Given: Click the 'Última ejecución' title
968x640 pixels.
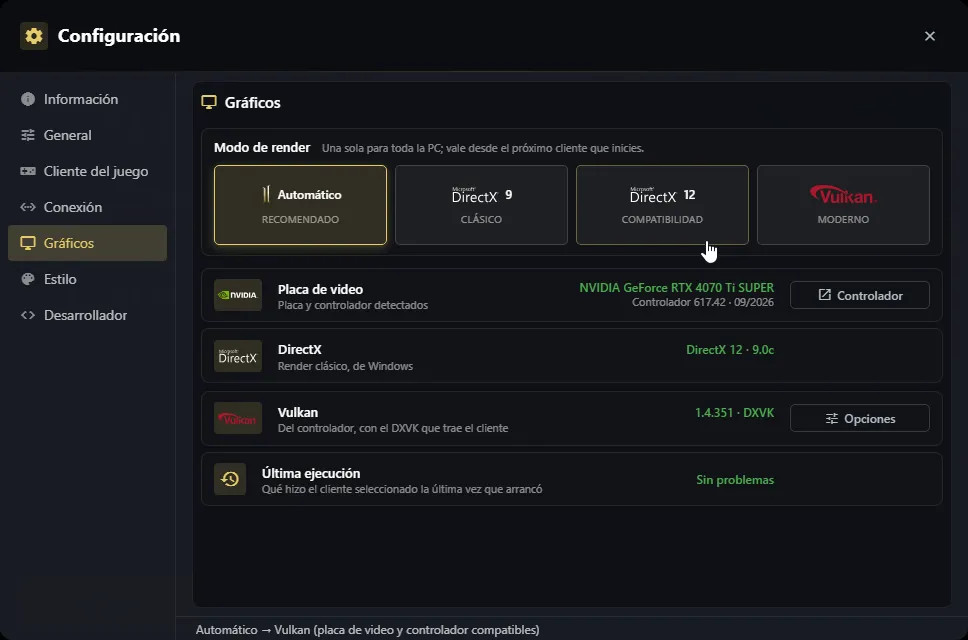Looking at the screenshot, I should point(311,473).
